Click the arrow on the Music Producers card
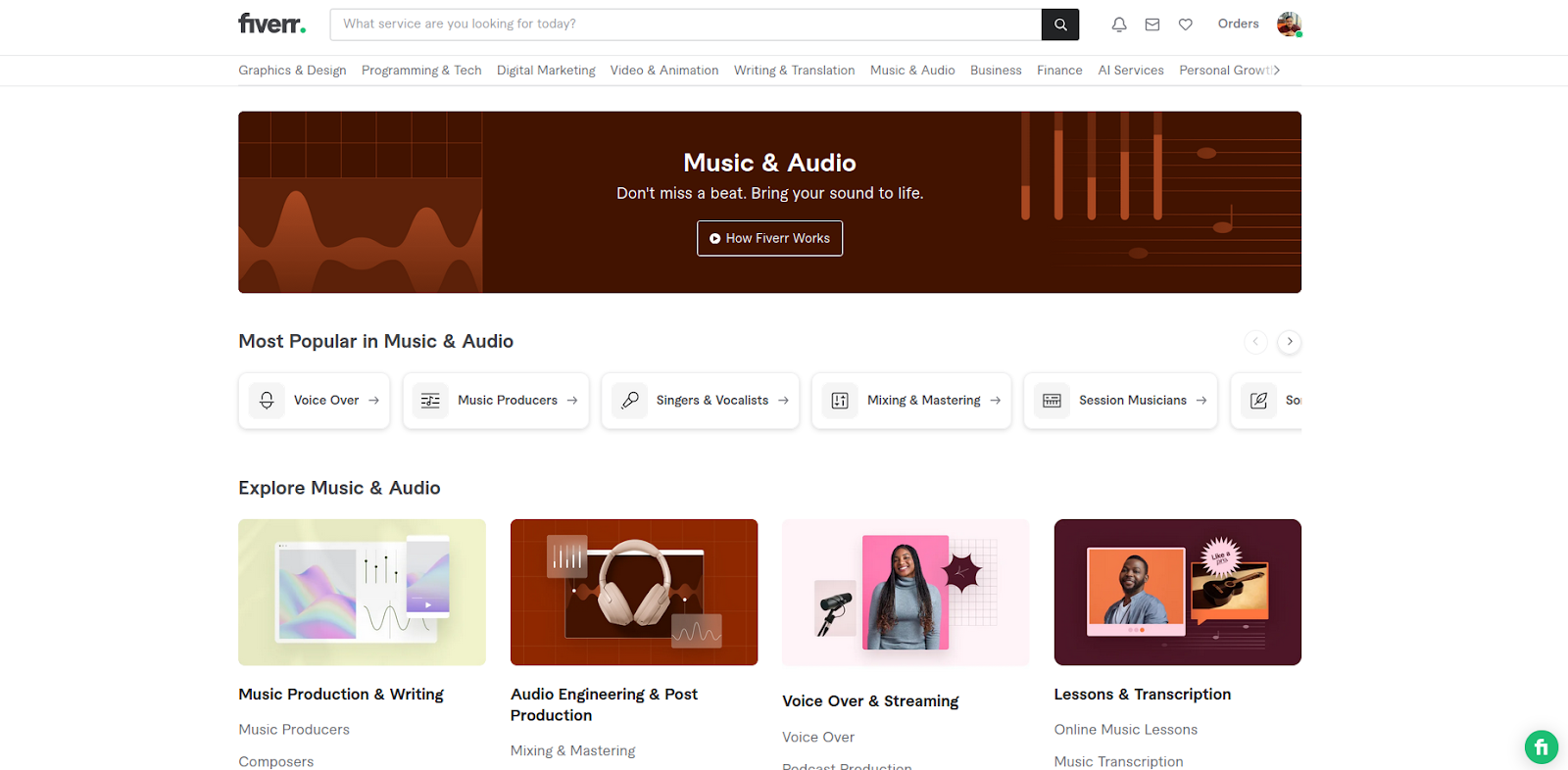Image resolution: width=1568 pixels, height=770 pixels. click(572, 401)
